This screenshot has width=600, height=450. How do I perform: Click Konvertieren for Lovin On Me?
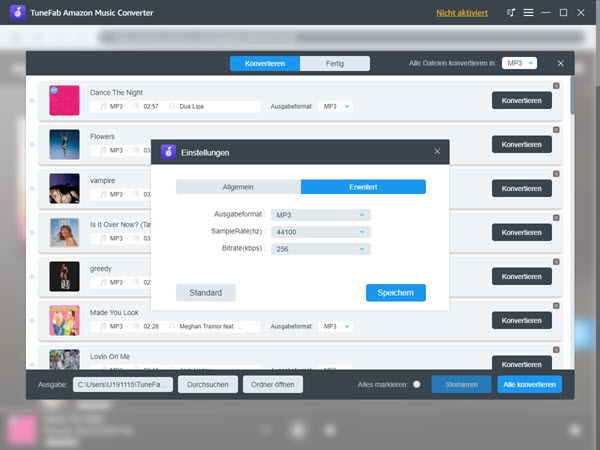(x=522, y=363)
